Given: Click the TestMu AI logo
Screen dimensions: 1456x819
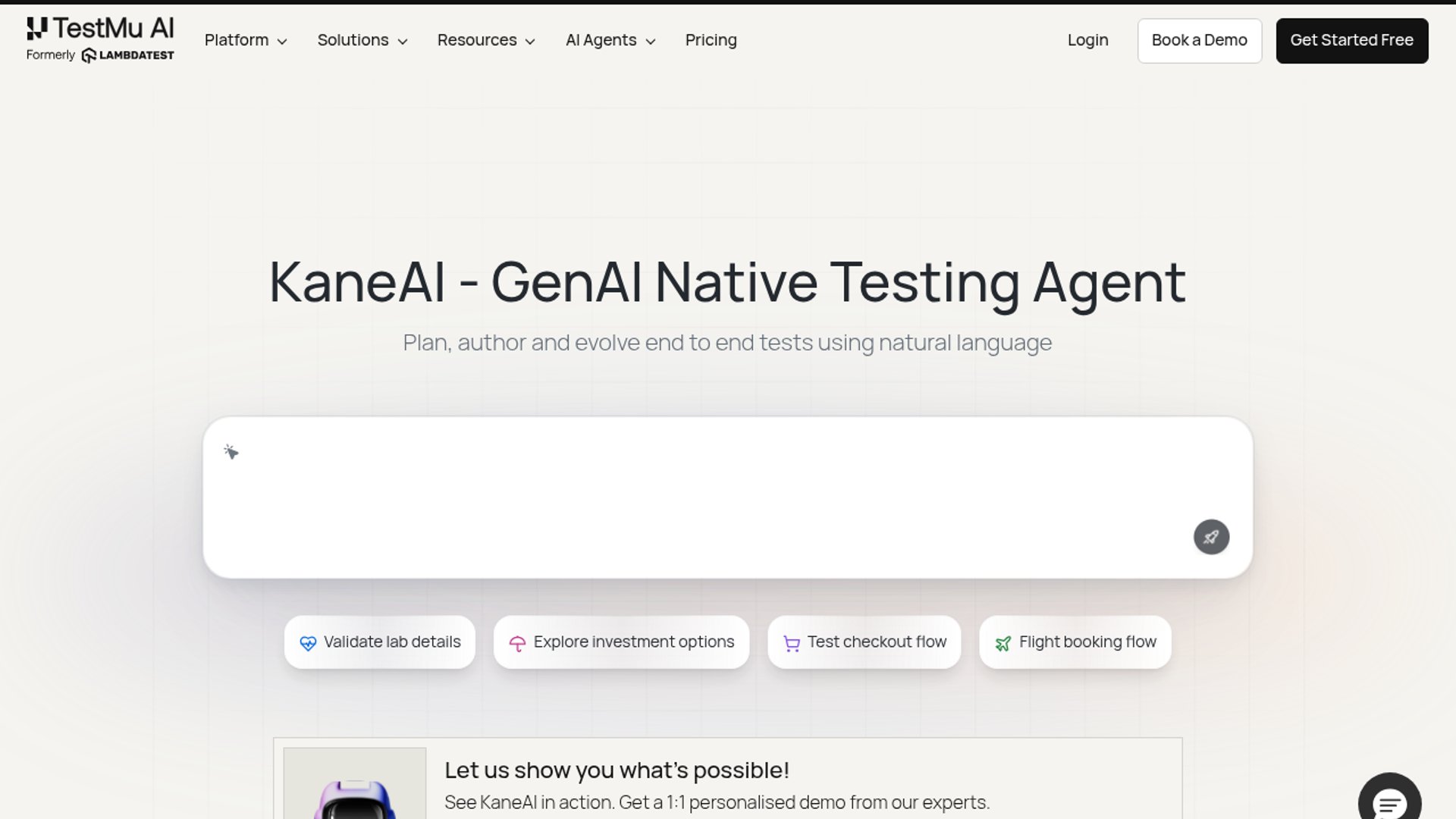Looking at the screenshot, I should click(x=100, y=29).
